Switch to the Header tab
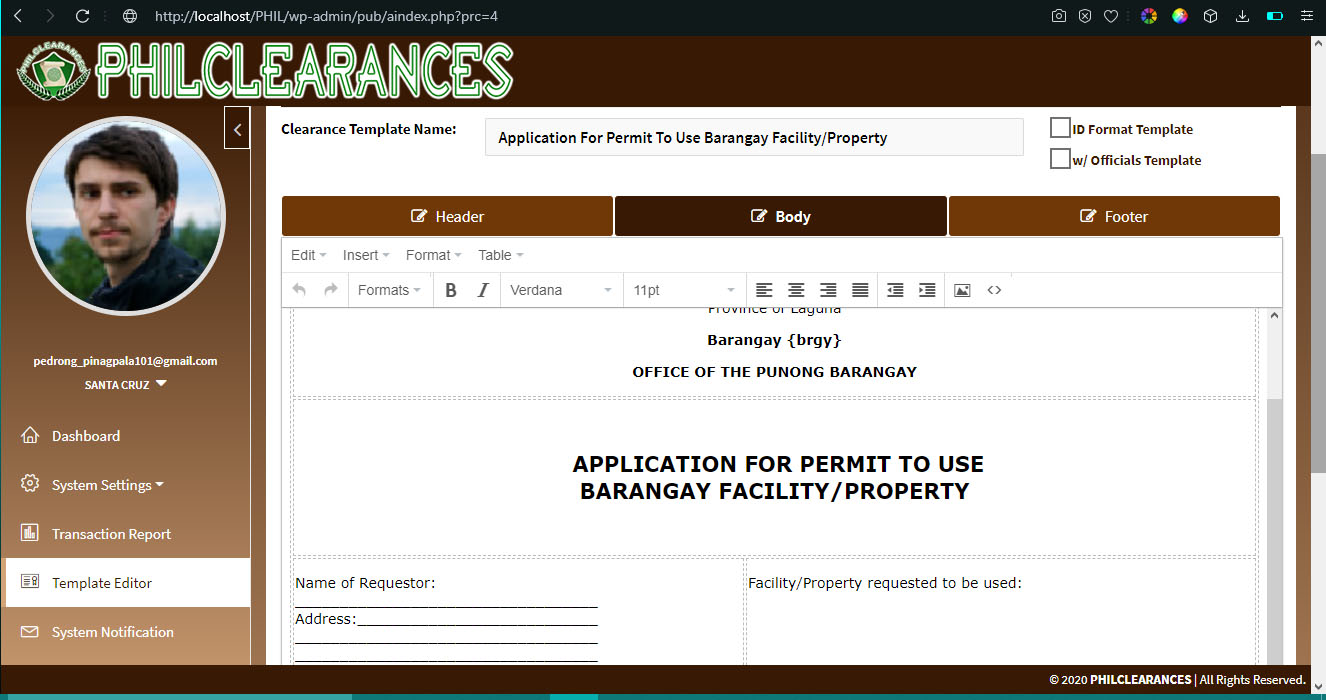1326x700 pixels. (x=447, y=216)
